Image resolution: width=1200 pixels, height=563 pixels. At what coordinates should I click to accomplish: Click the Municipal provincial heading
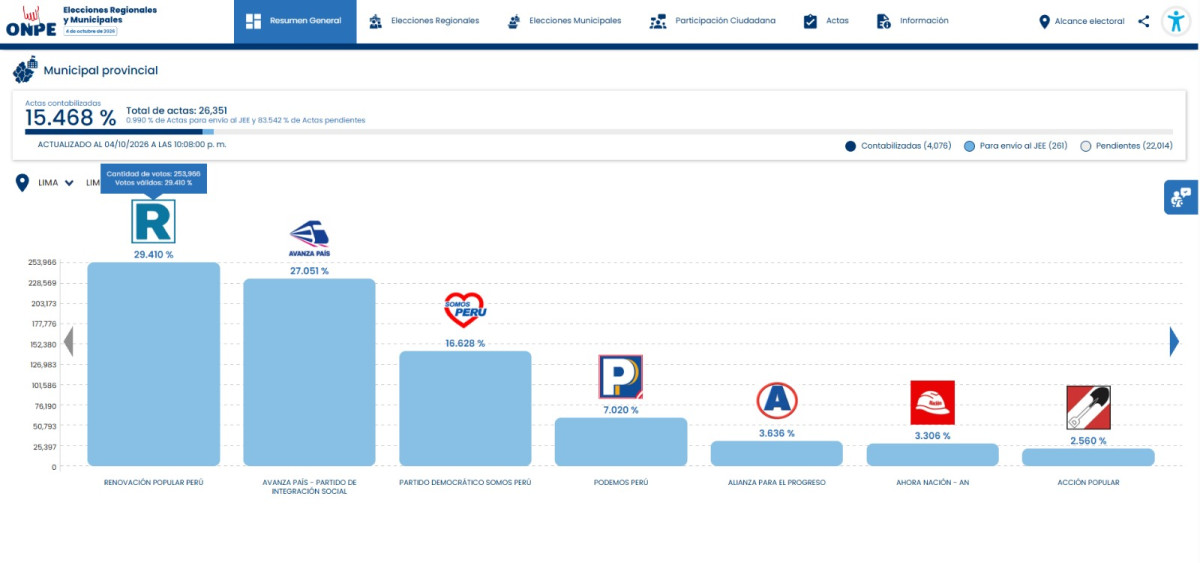pos(100,71)
